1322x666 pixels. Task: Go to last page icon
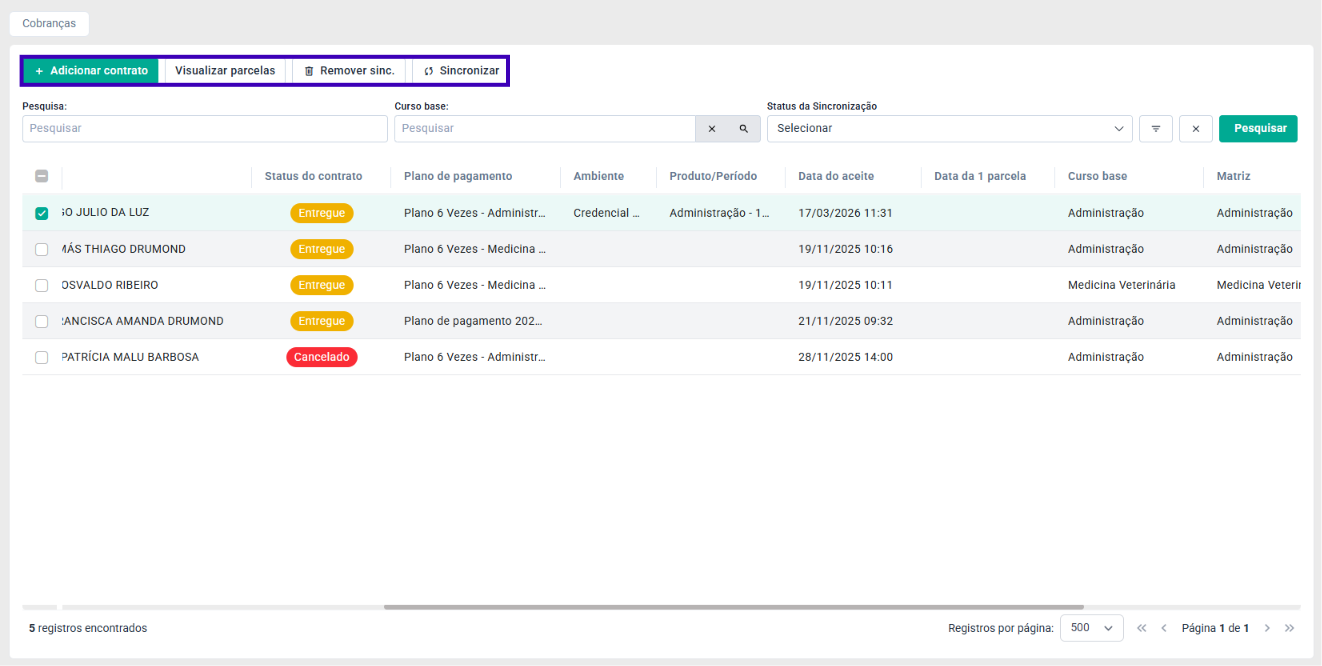1289,628
